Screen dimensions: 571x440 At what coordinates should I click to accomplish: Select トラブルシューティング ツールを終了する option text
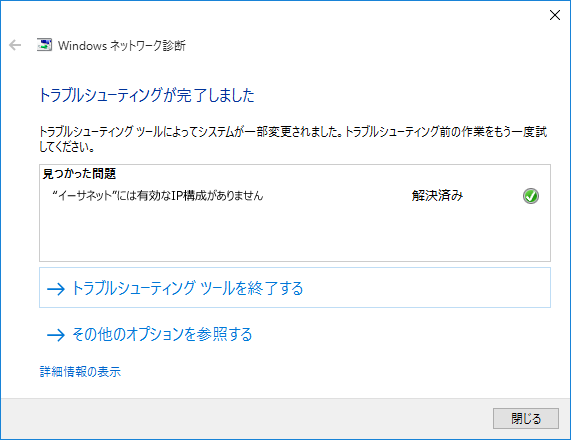[x=188, y=288]
